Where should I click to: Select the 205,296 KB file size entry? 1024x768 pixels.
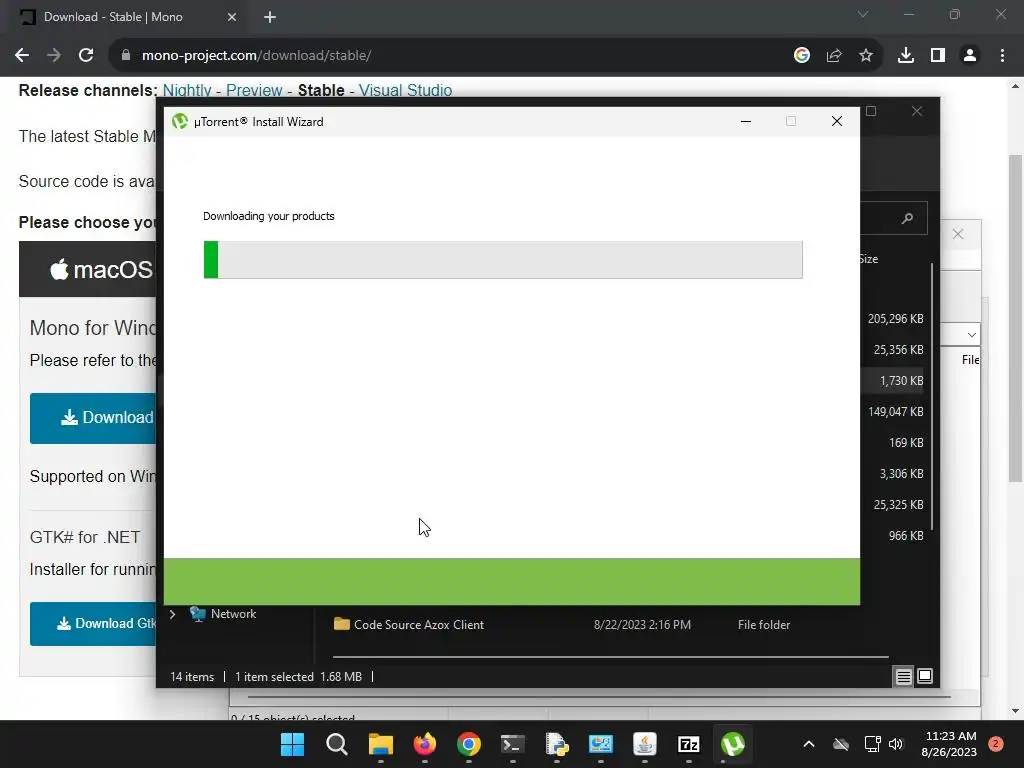coord(895,319)
